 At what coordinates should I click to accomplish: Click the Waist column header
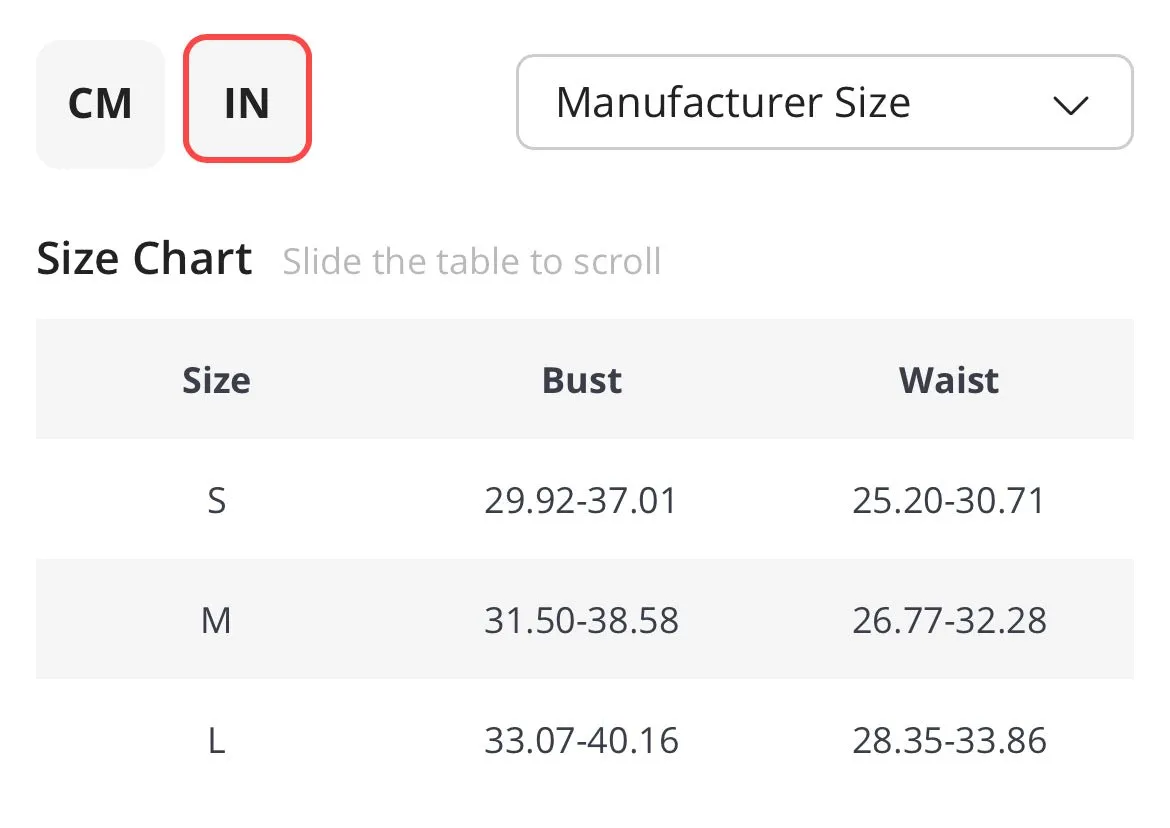point(948,380)
